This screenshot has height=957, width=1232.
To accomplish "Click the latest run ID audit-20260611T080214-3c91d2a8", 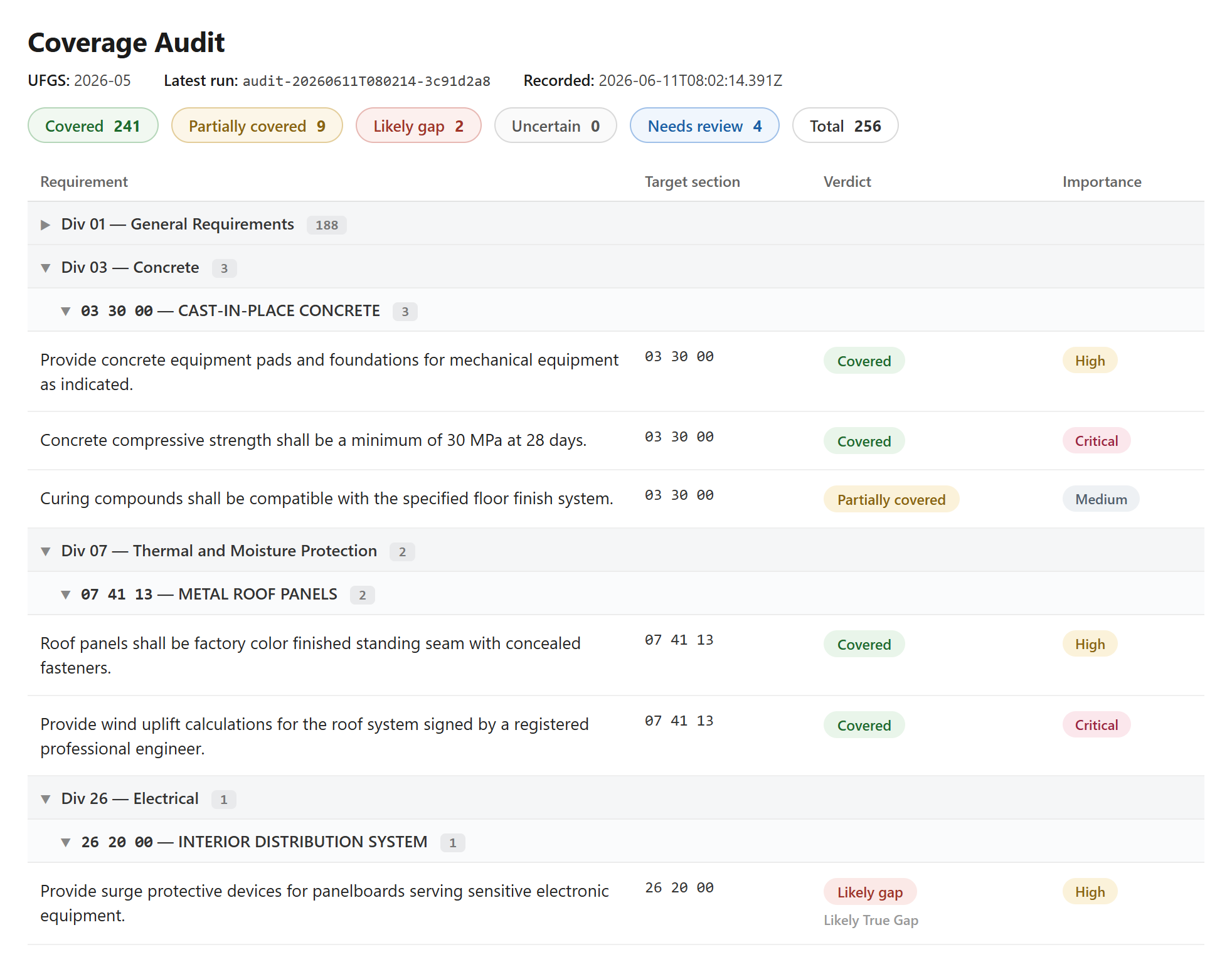I will [x=366, y=81].
